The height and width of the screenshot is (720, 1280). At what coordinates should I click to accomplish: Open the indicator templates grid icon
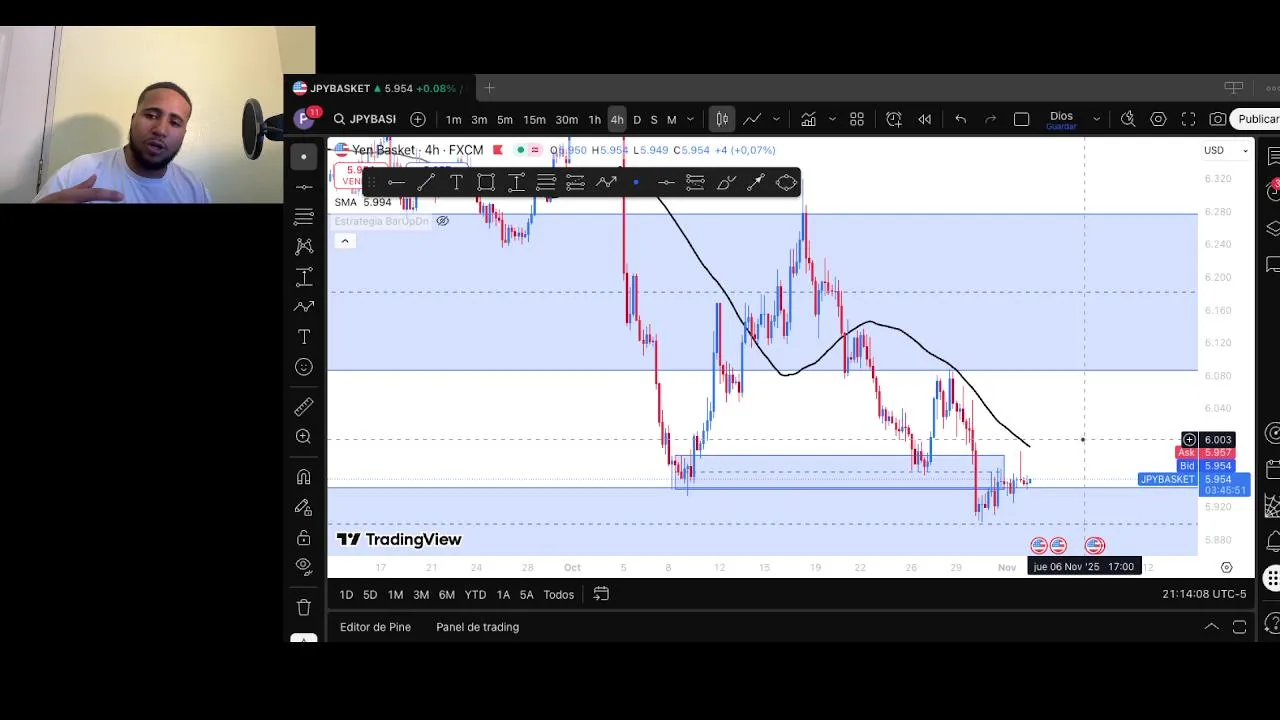(857, 119)
